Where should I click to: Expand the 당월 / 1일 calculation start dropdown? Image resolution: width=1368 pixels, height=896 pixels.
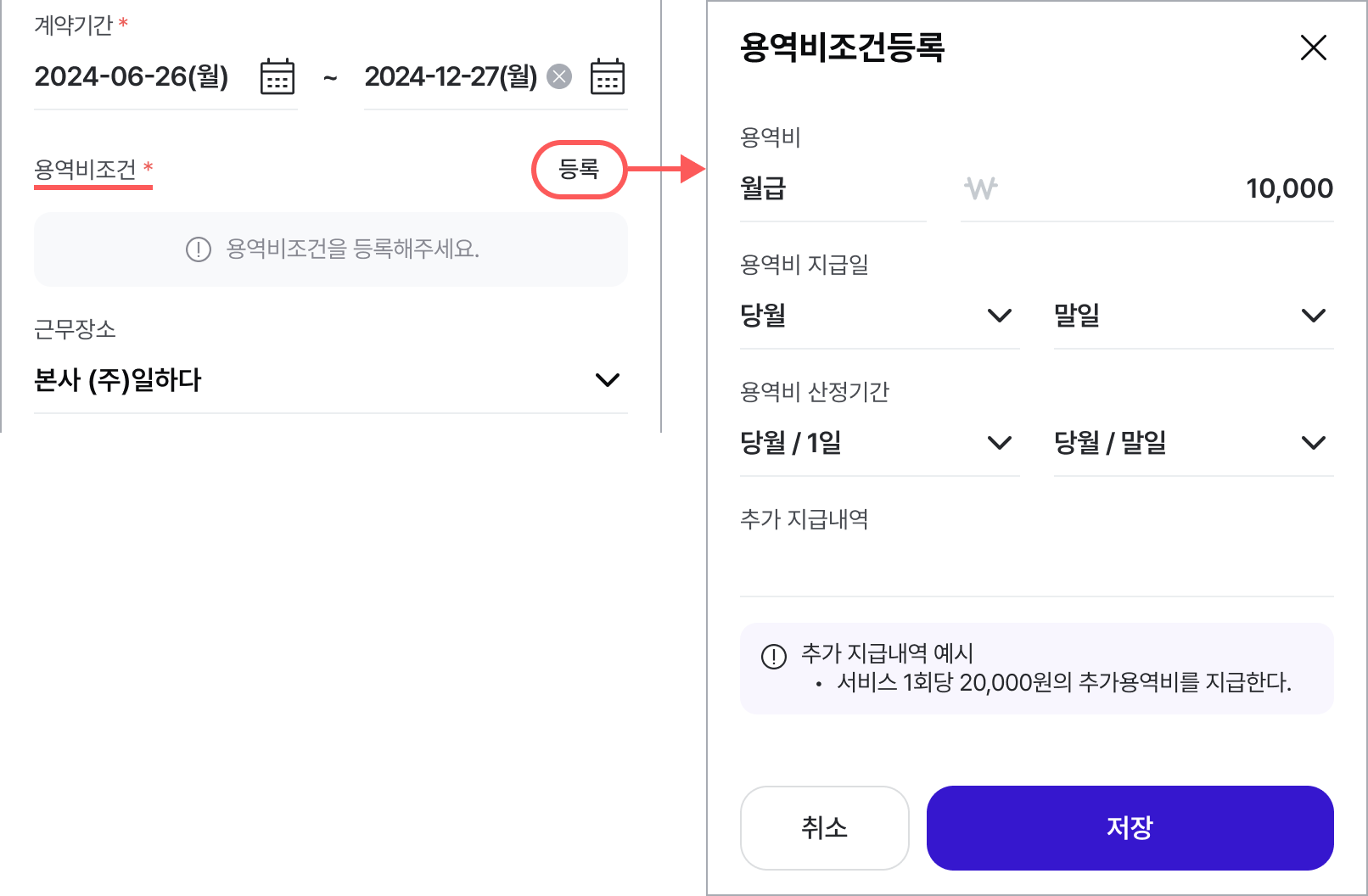coord(879,443)
